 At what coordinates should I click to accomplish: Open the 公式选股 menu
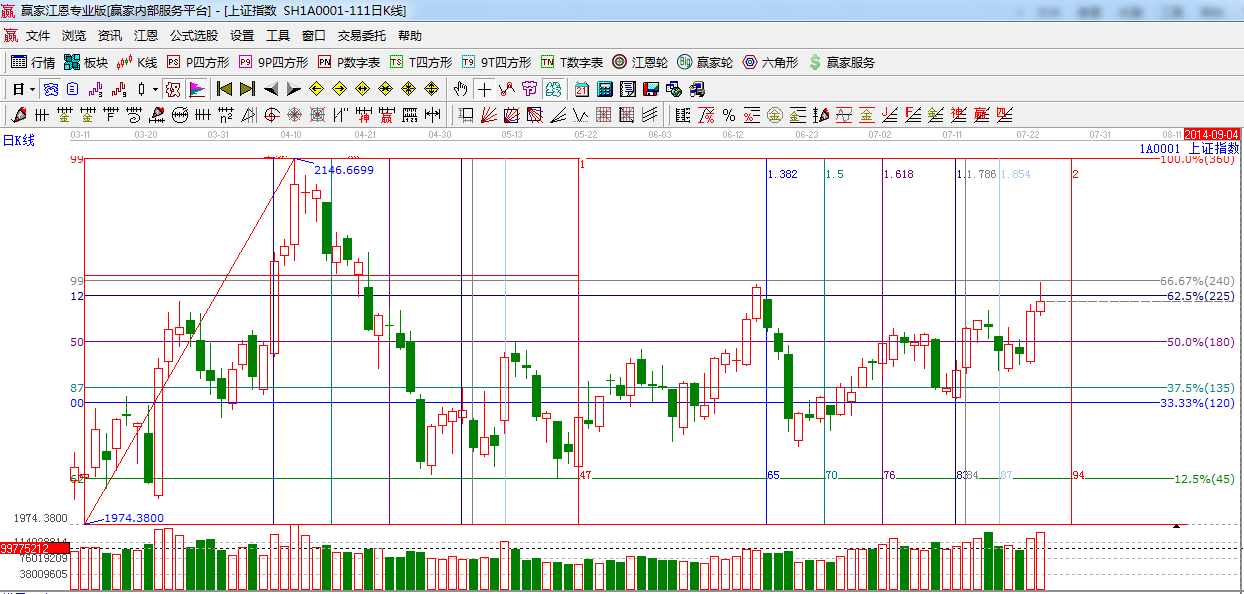point(193,35)
